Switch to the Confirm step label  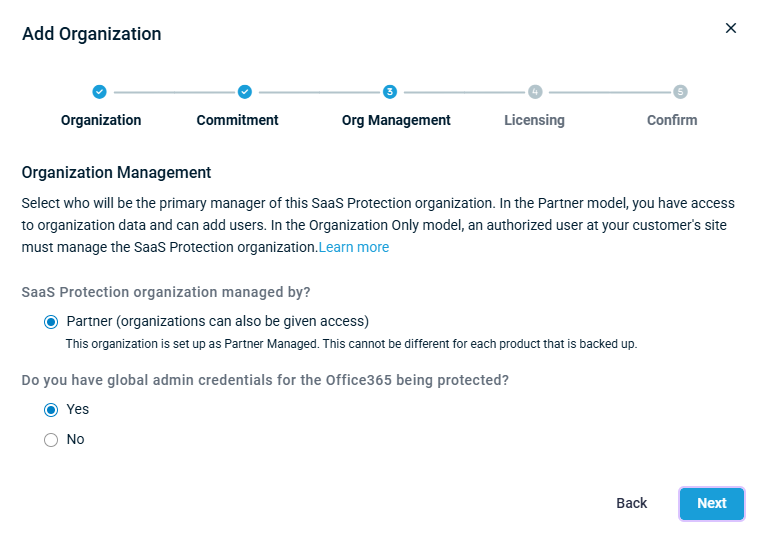672,120
